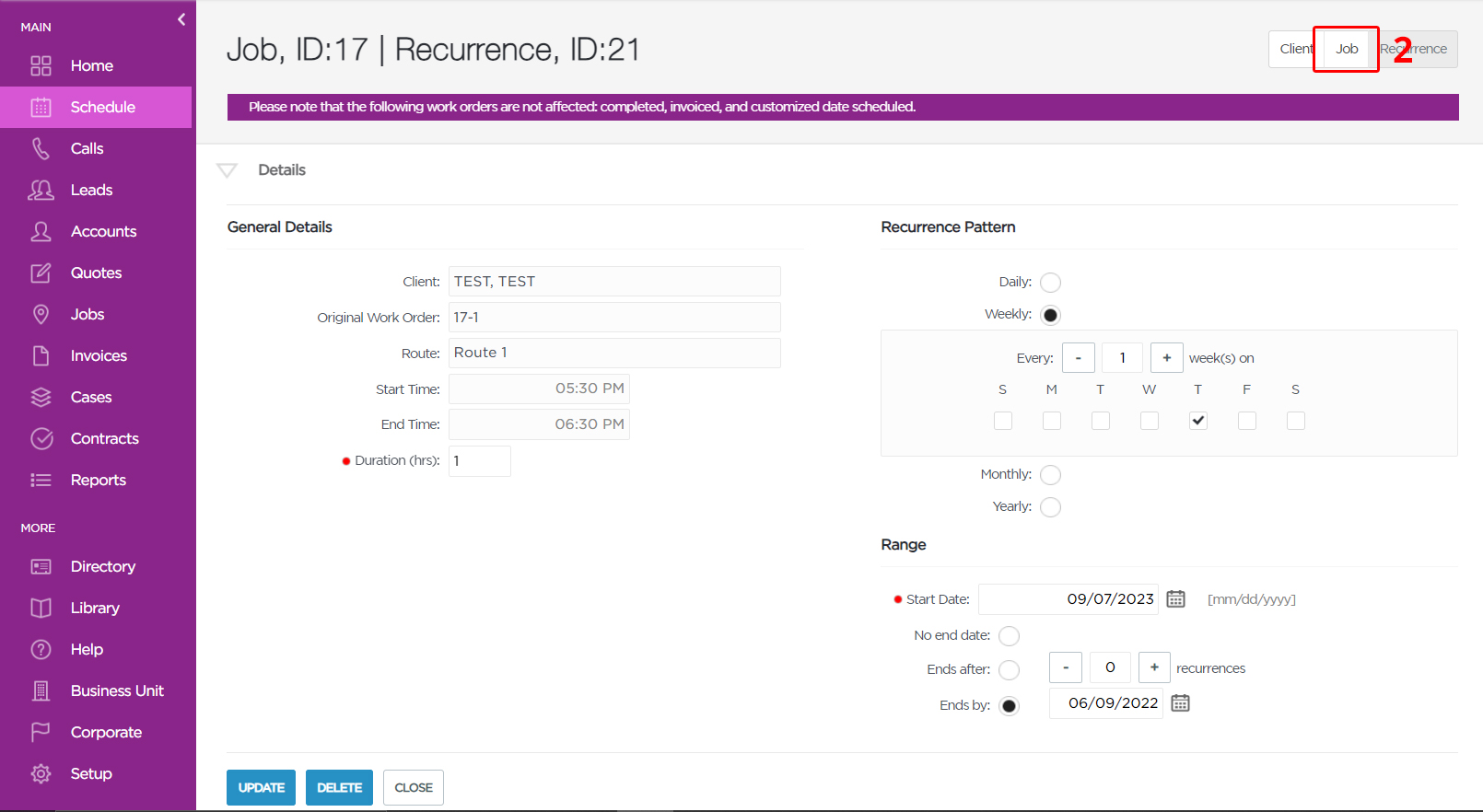Open calendar picker next to Start Date
This screenshot has height=812, width=1483.
tap(1176, 598)
